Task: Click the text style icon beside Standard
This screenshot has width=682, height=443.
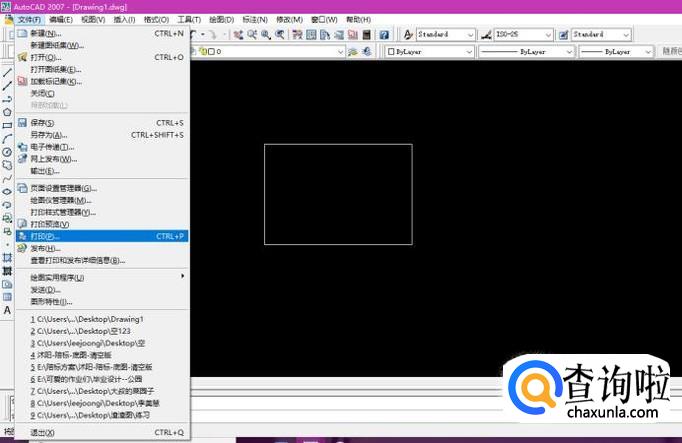Action: 407,34
